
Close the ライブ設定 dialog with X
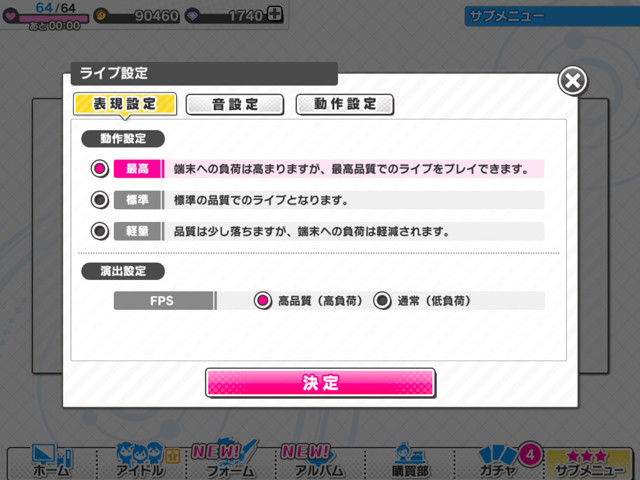(572, 81)
